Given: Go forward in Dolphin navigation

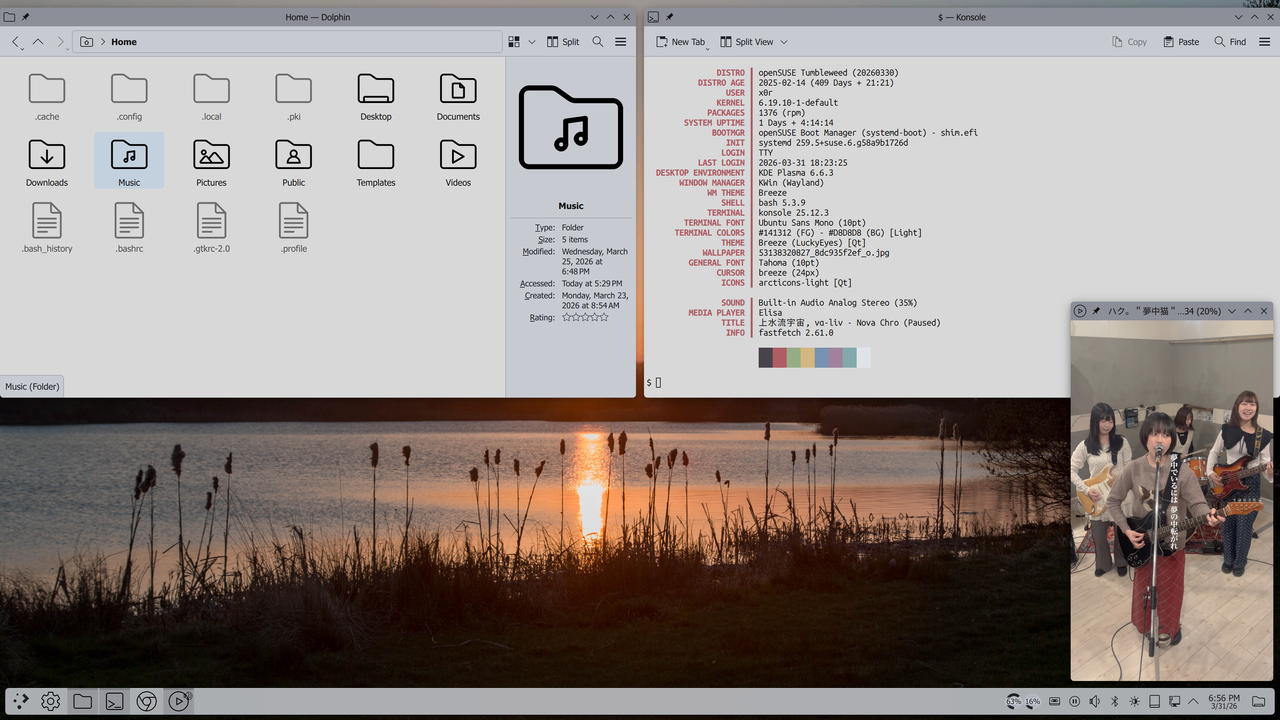Looking at the screenshot, I should pyautogui.click(x=60, y=42).
